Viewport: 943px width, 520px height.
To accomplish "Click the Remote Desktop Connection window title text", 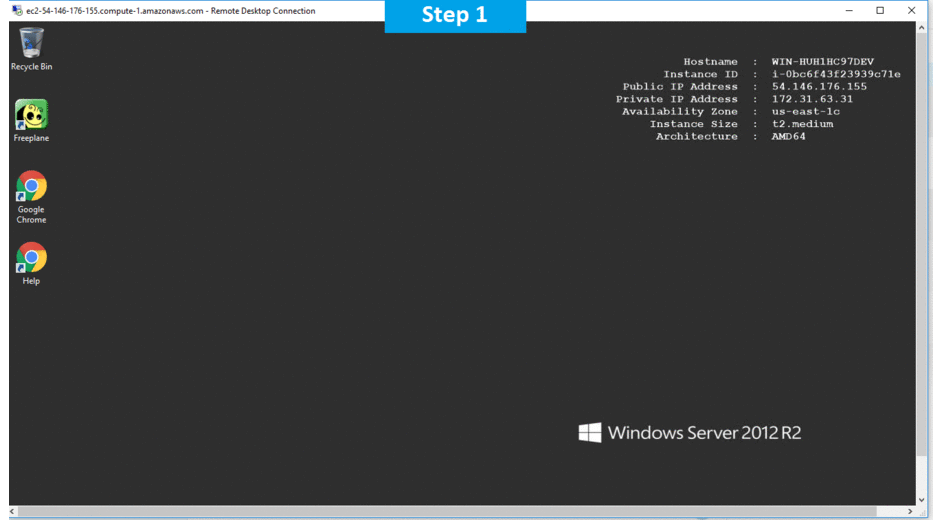I will point(170,11).
